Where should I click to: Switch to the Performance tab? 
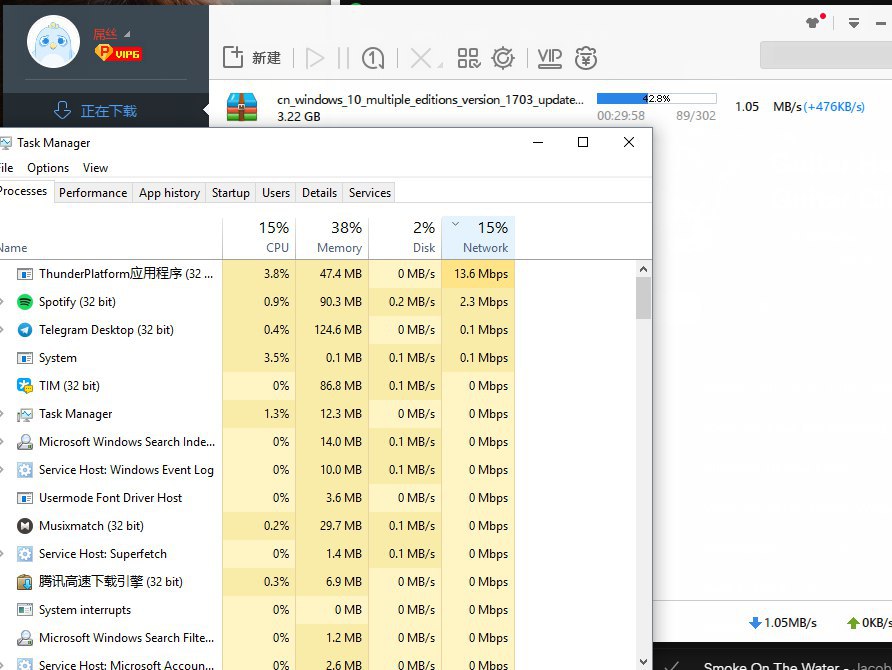pyautogui.click(x=93, y=193)
